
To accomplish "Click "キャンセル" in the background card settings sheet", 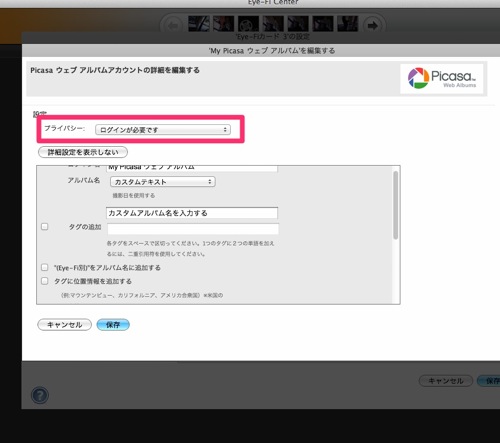I will click(446, 381).
